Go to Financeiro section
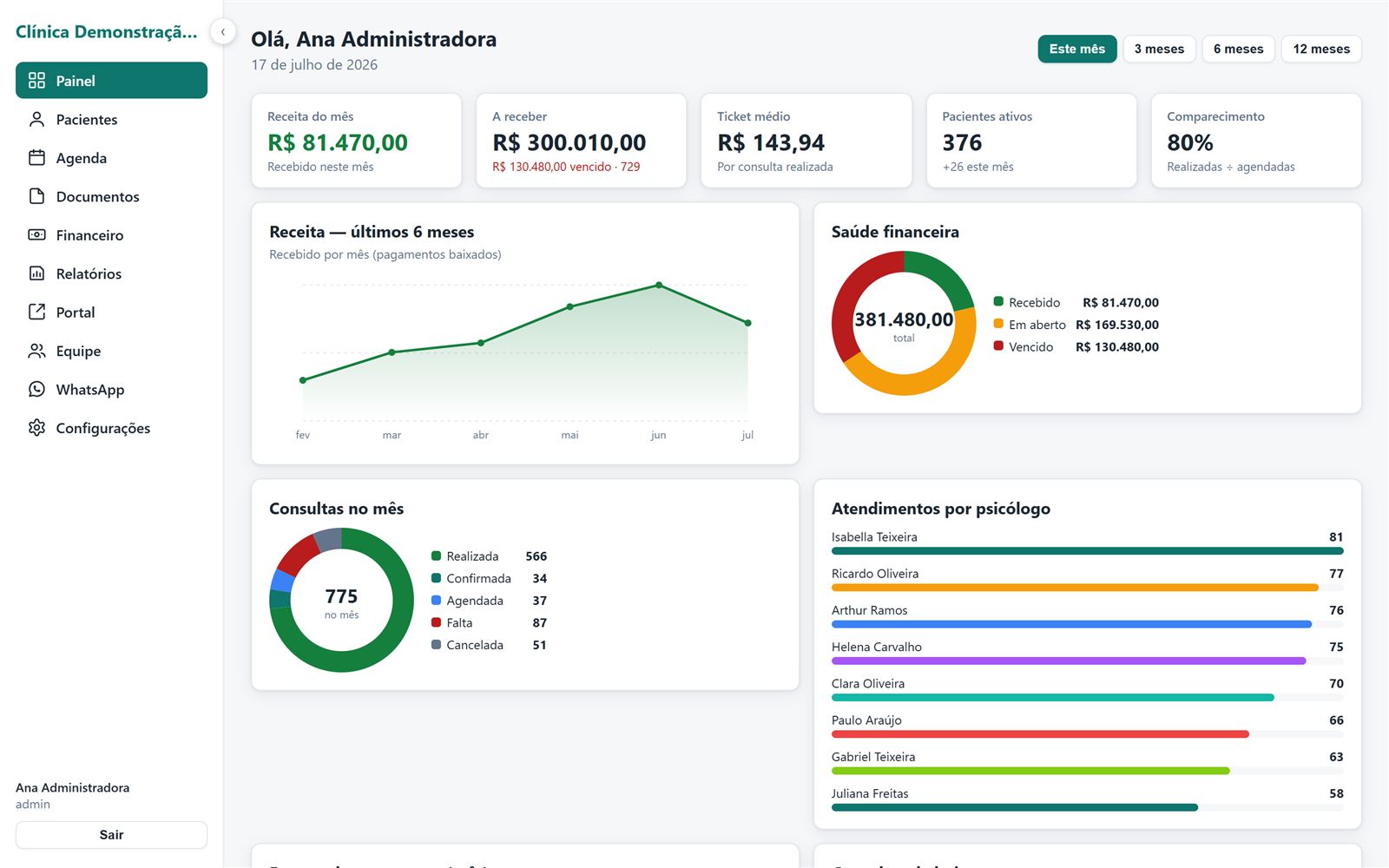Viewport: 1389px width, 868px height. (111, 235)
